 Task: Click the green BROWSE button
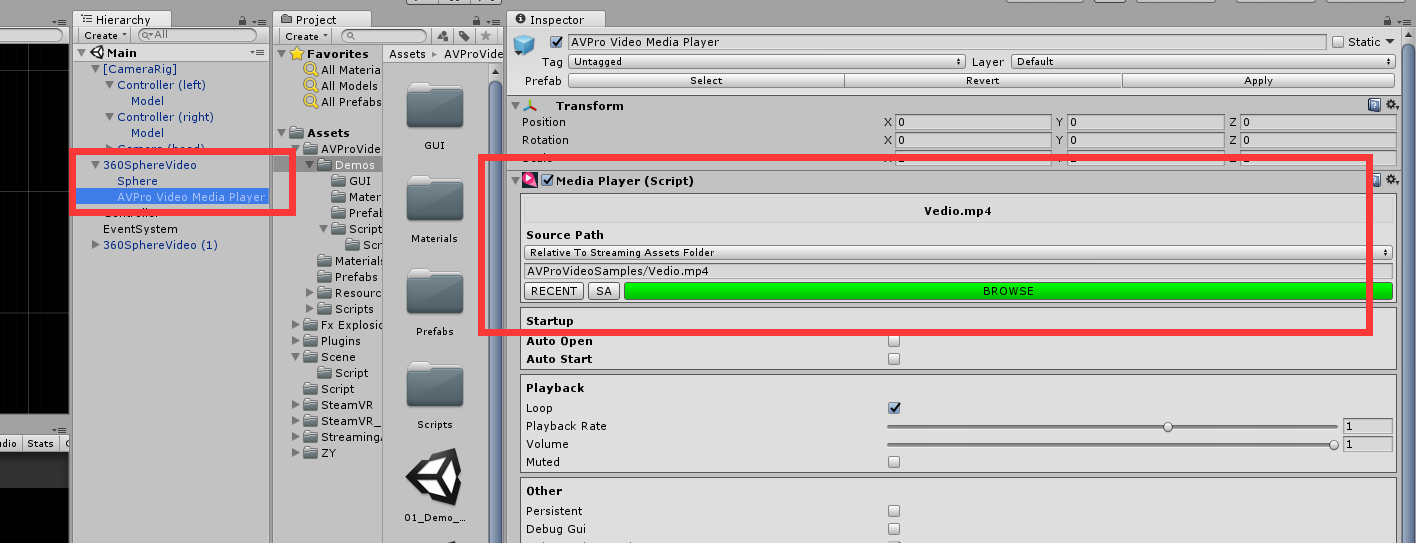tap(1008, 291)
